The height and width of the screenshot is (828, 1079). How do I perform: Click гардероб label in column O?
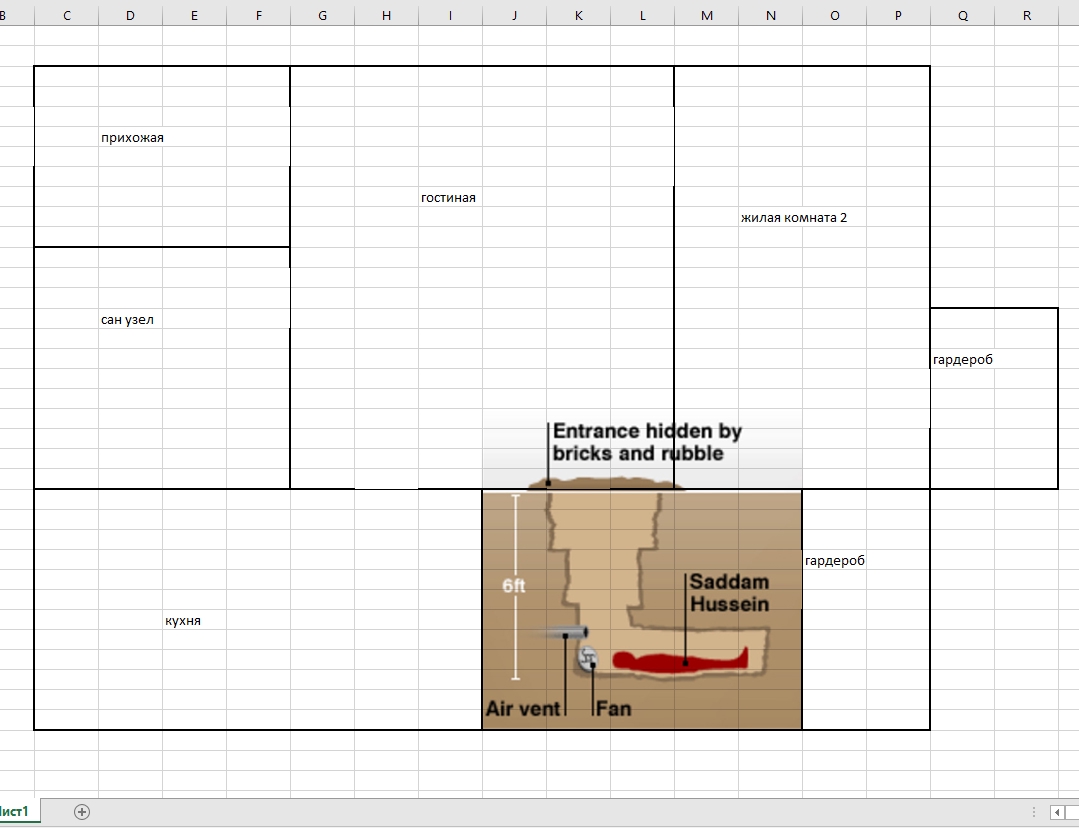835,560
